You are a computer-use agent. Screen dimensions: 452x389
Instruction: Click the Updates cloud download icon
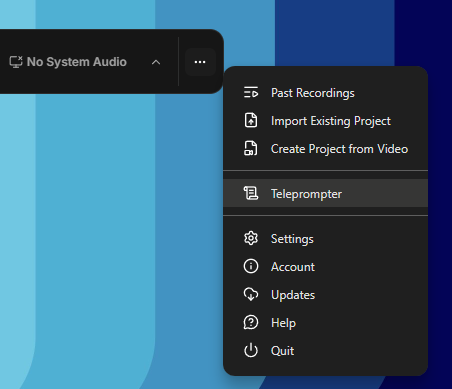(x=251, y=295)
